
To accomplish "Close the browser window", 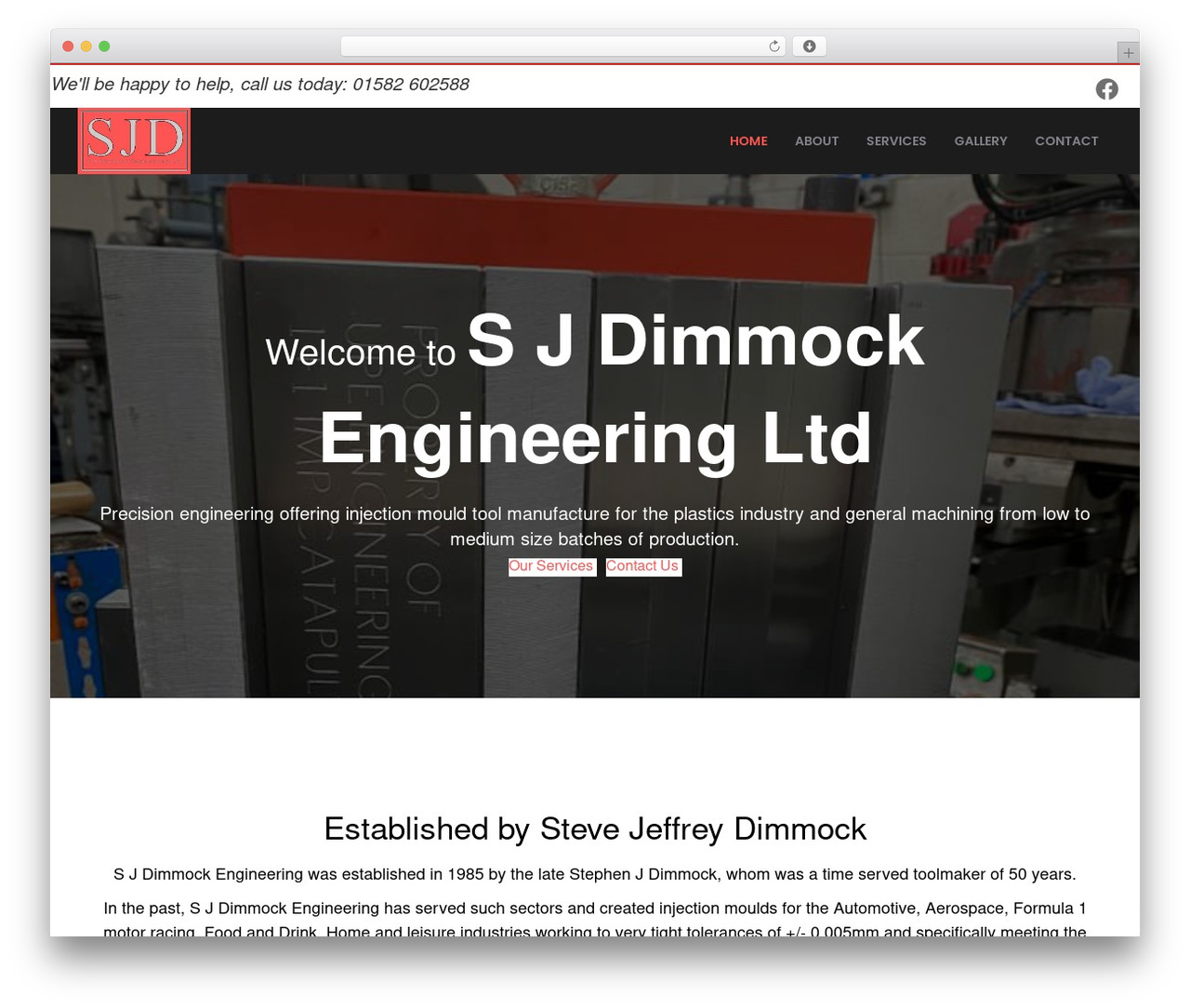I will tap(68, 46).
